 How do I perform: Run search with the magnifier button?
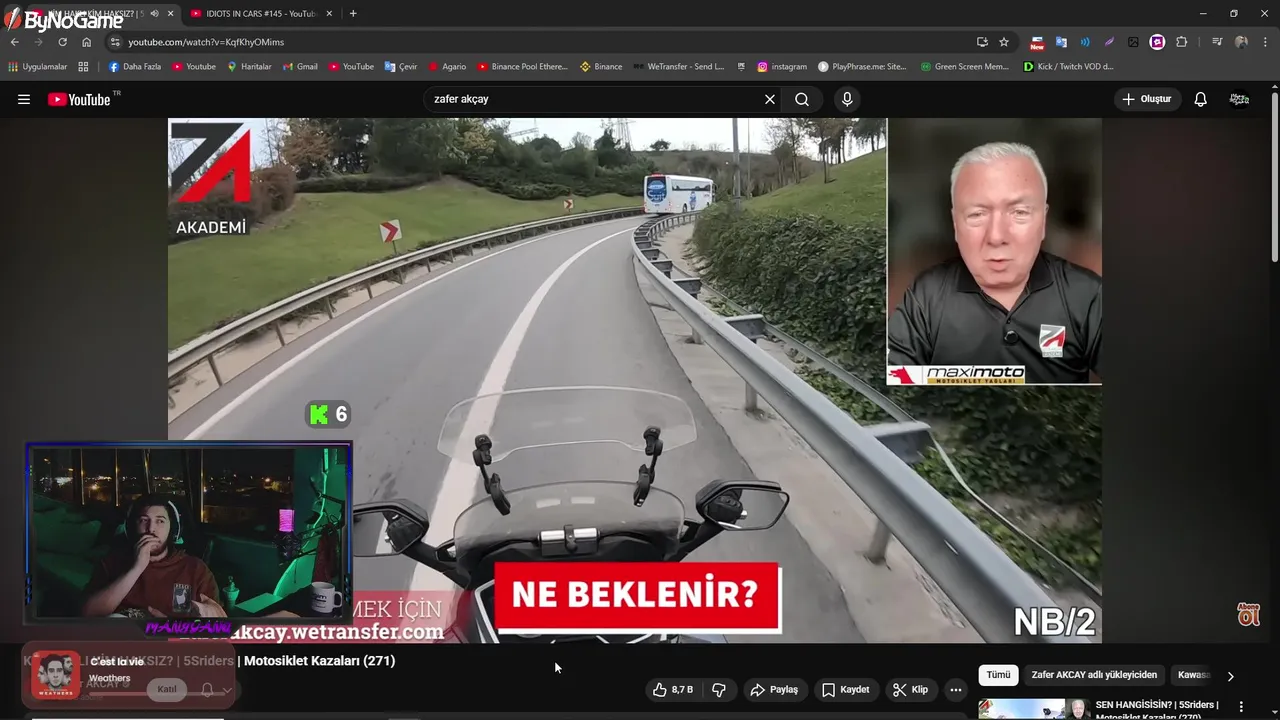(x=802, y=99)
